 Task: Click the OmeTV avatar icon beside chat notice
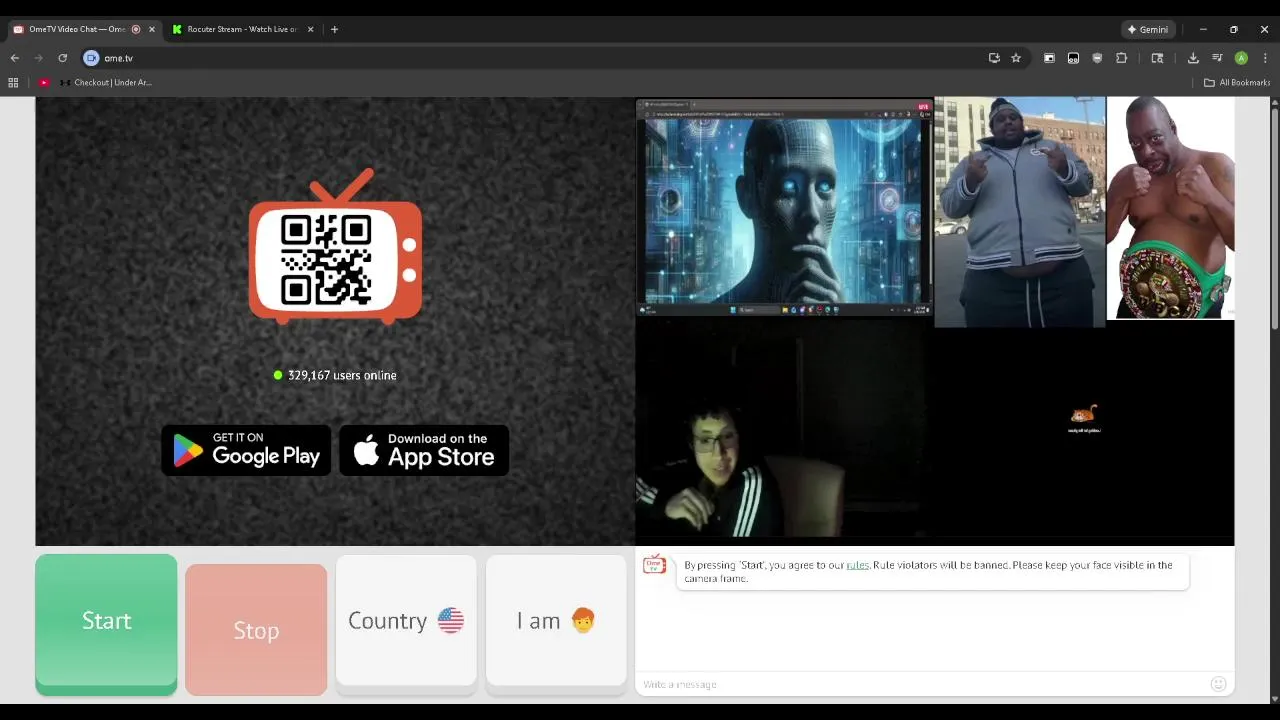pos(654,565)
